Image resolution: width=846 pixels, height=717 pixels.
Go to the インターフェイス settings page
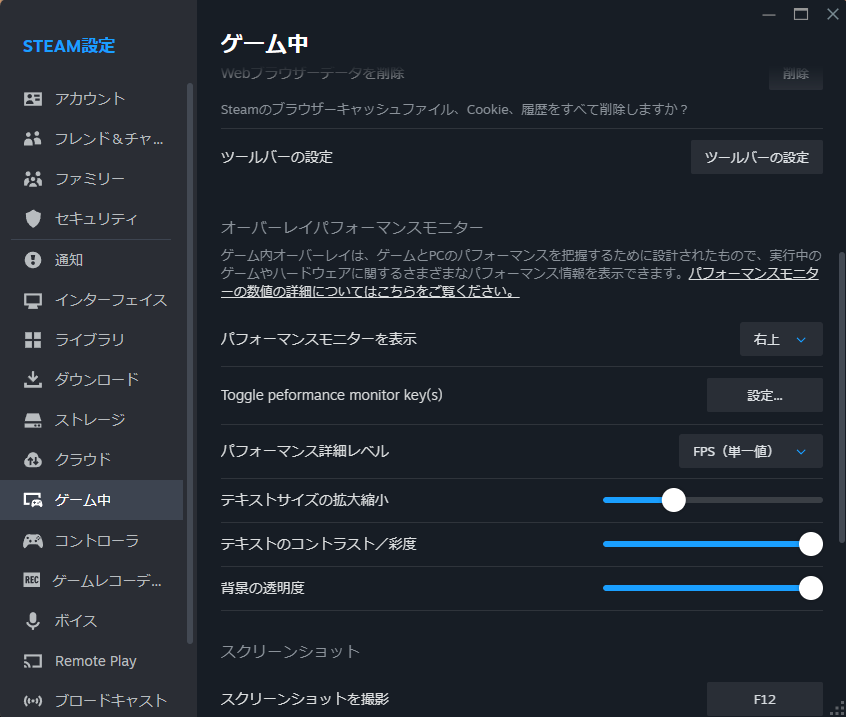[x=110, y=300]
